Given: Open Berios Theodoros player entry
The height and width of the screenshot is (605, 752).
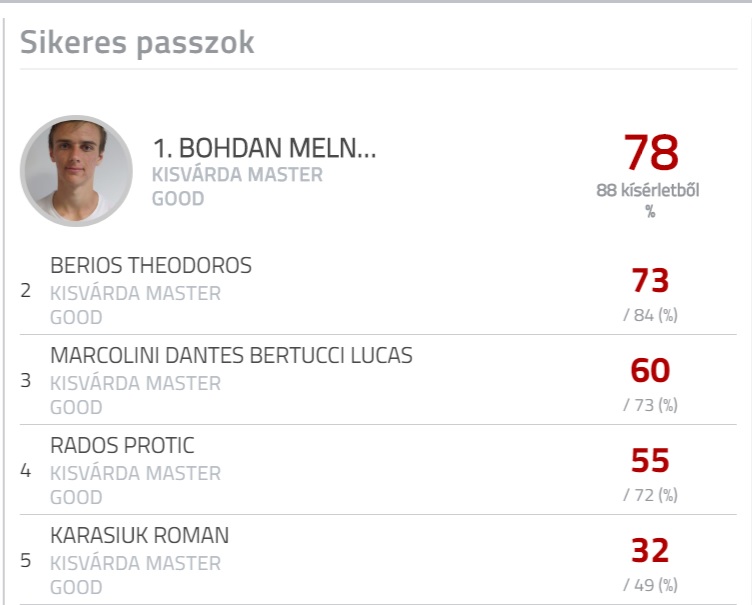Looking at the screenshot, I should coord(151,265).
